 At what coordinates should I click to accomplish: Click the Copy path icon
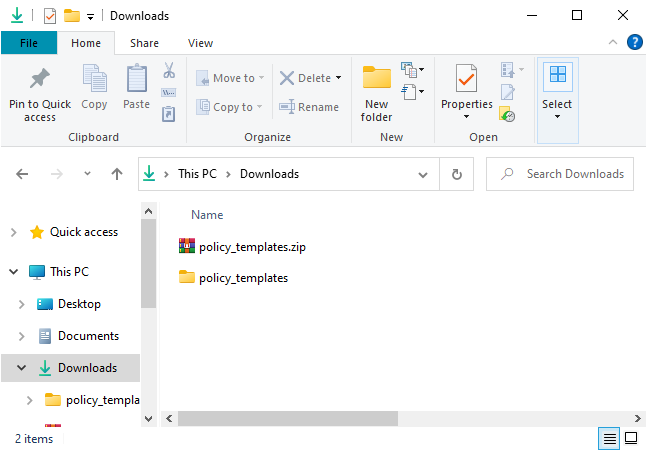coord(169,92)
